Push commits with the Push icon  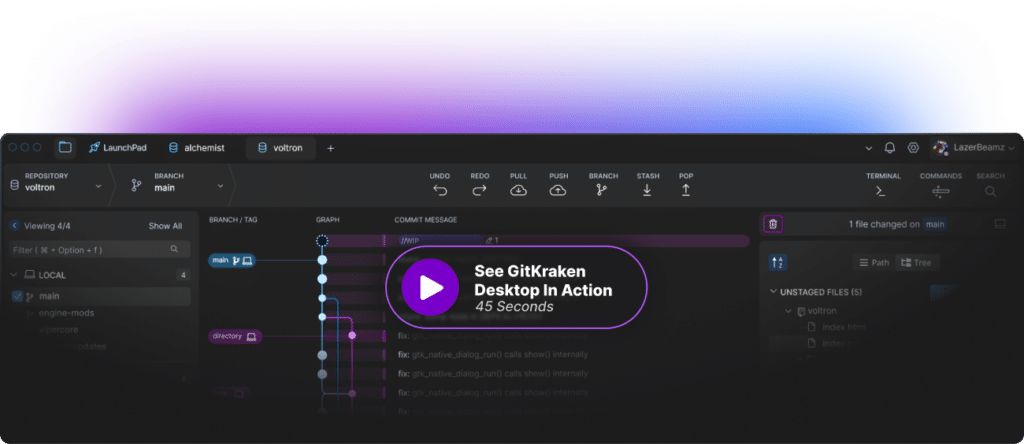click(558, 190)
